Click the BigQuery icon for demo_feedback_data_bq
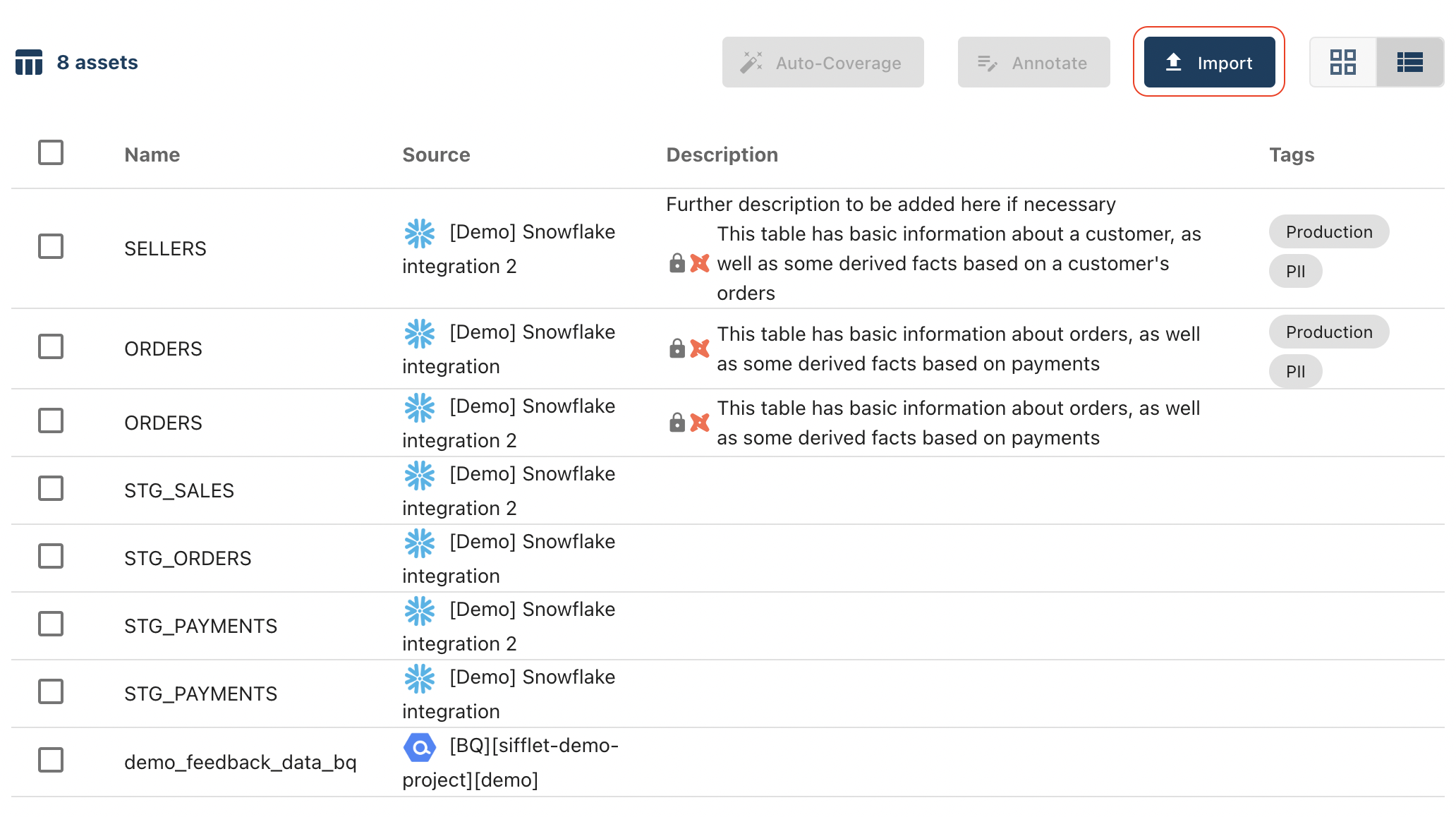 [420, 747]
